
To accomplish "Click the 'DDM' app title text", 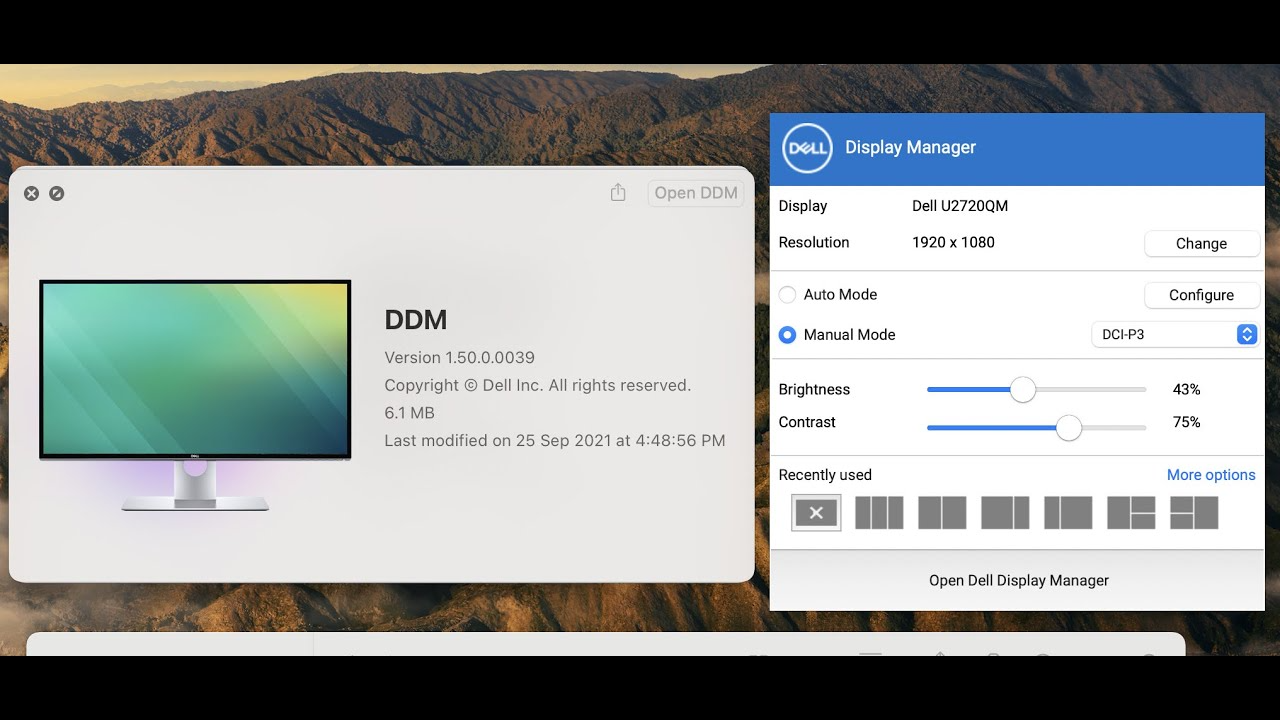I will click(416, 320).
